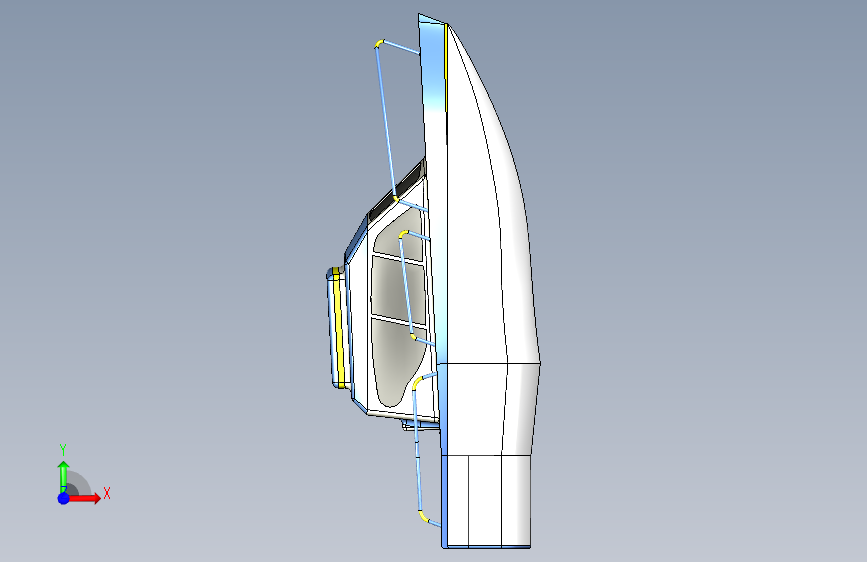Select the gray recessed middle window panel
867x562 pixels.
[x=398, y=289]
